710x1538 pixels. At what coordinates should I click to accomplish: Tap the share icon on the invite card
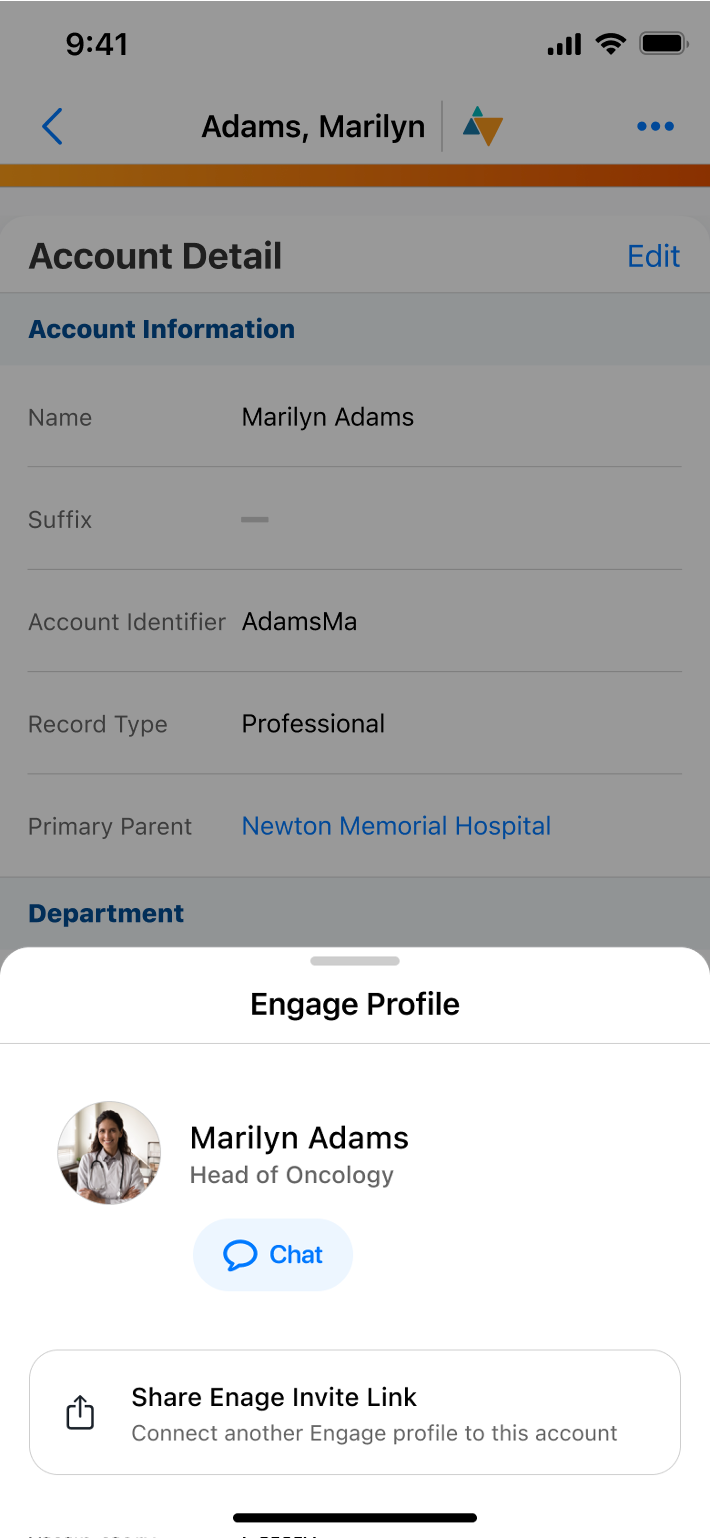80,1413
